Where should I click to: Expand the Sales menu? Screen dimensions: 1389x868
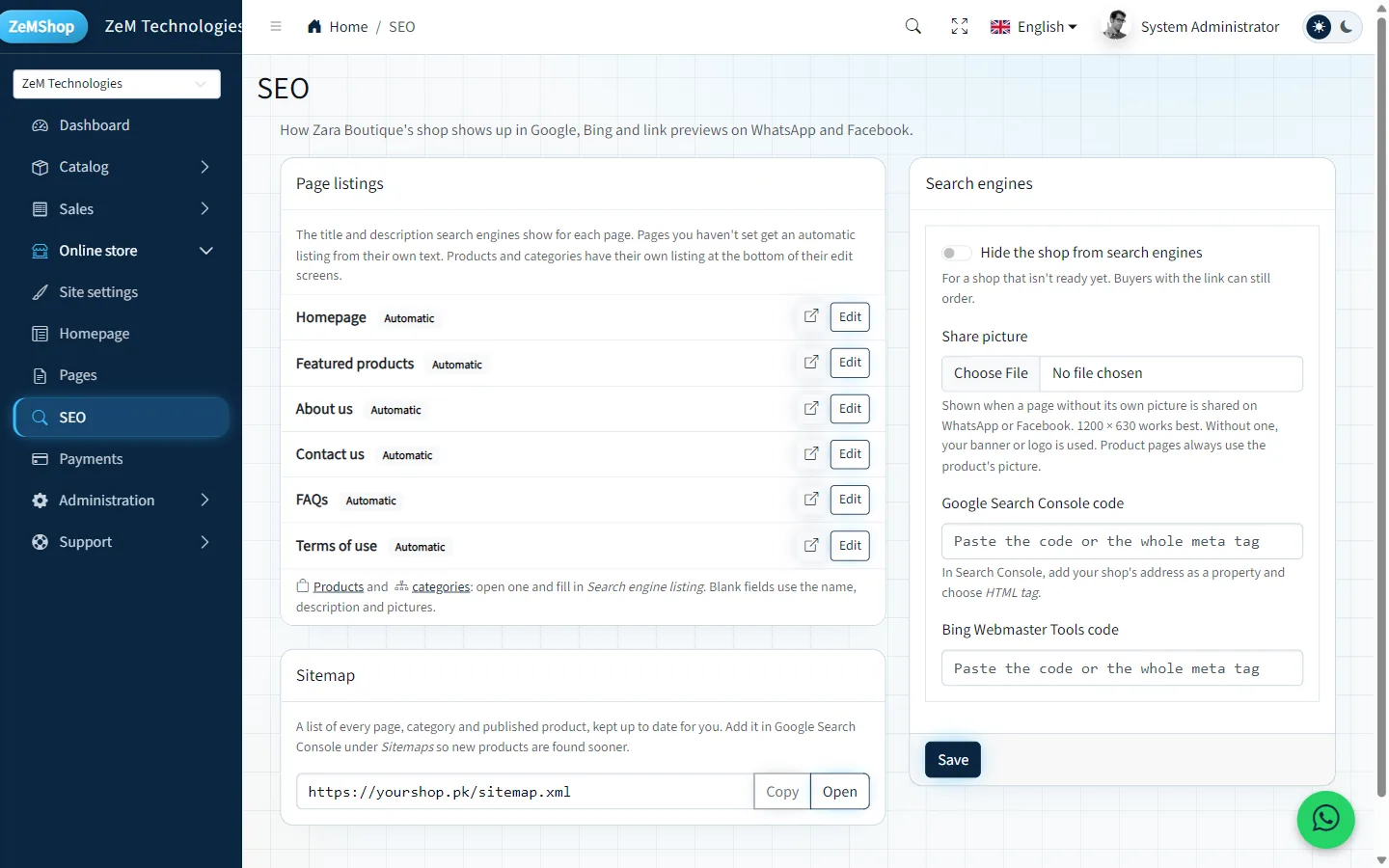pos(122,209)
